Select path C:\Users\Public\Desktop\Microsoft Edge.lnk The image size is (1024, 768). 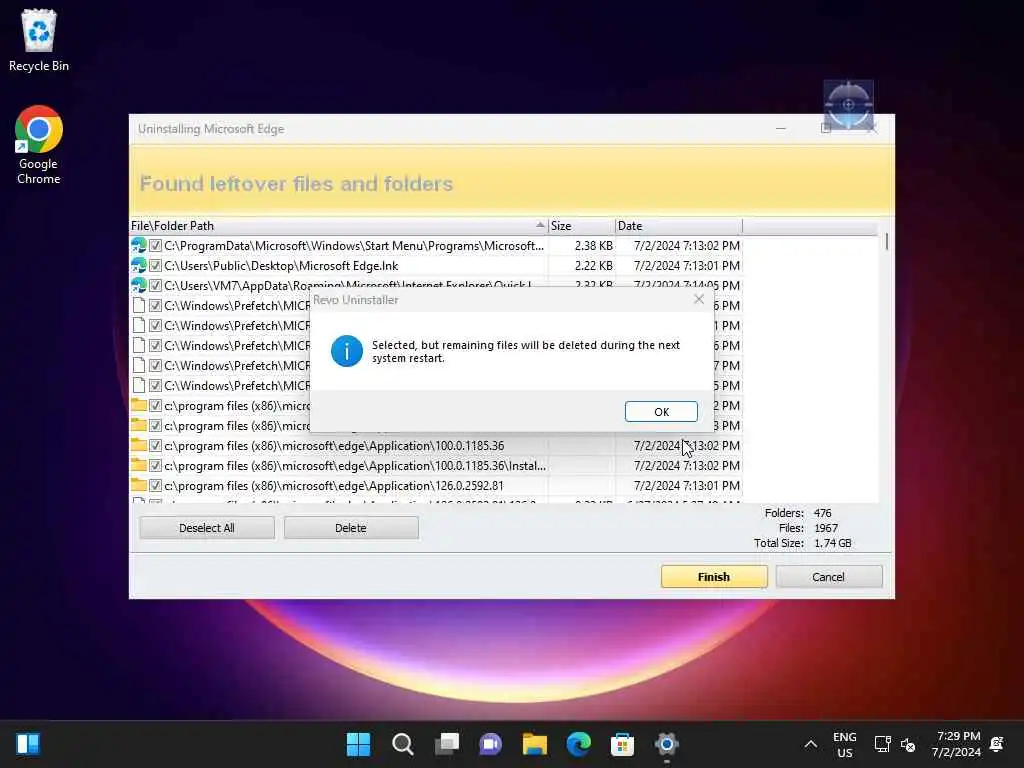[281, 266]
